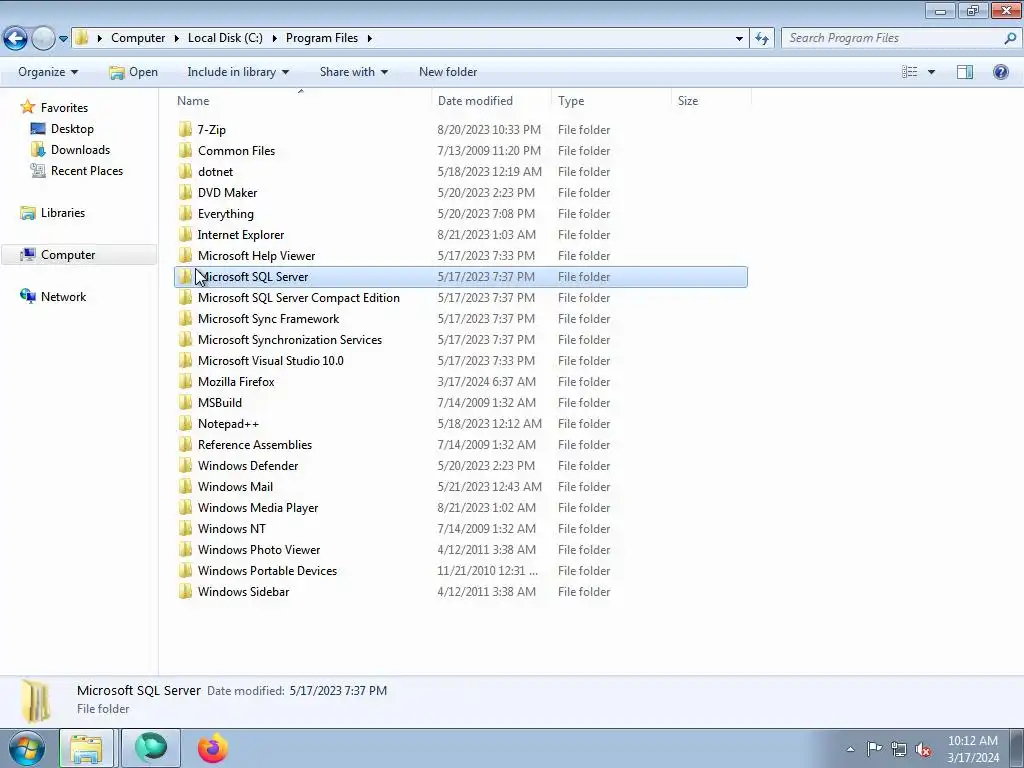Launch Firefox from the taskbar

(212, 748)
